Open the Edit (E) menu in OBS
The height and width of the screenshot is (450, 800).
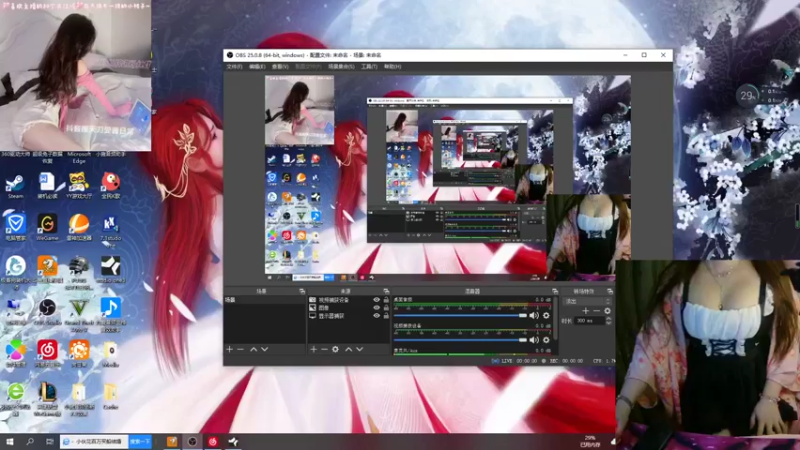257,67
